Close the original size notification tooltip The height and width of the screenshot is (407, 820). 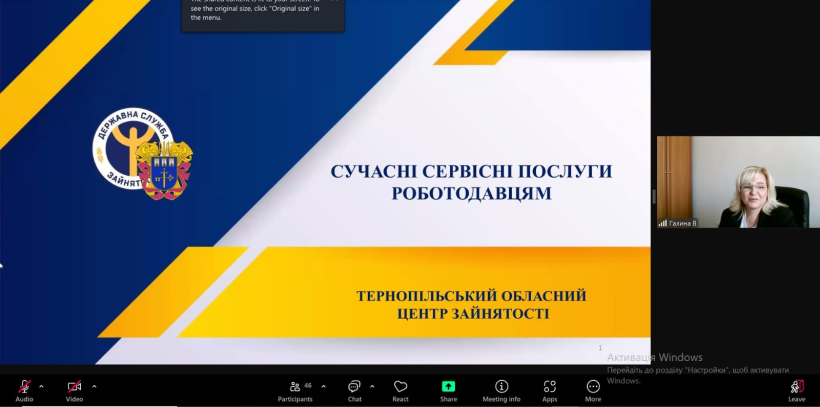335,2
